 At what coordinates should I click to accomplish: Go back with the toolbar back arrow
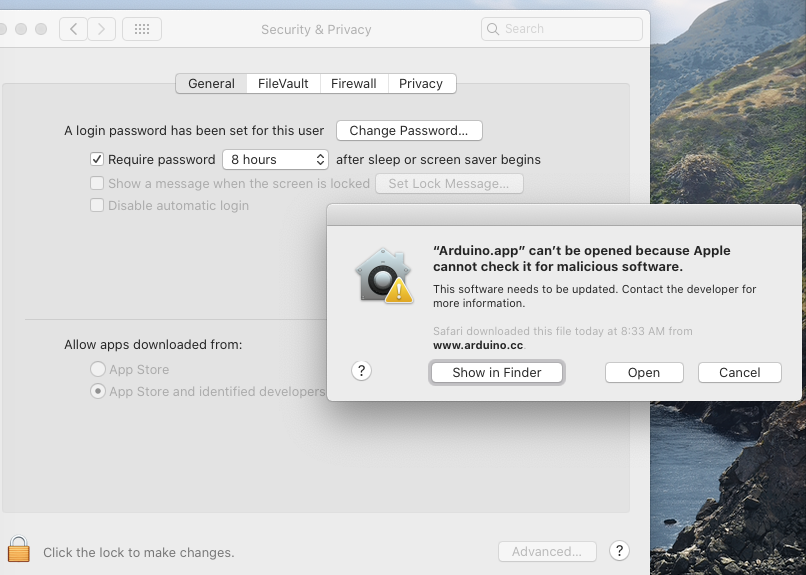pyautogui.click(x=74, y=29)
